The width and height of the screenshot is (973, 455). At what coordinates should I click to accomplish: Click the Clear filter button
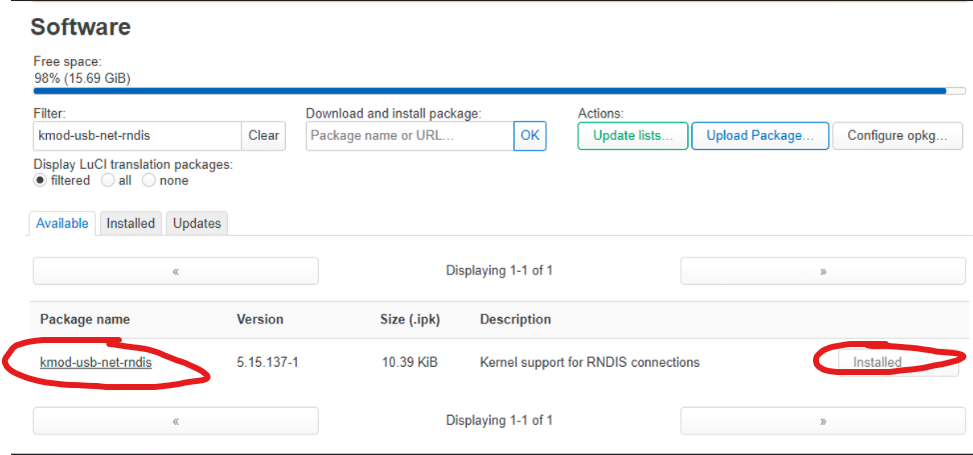coord(263,135)
